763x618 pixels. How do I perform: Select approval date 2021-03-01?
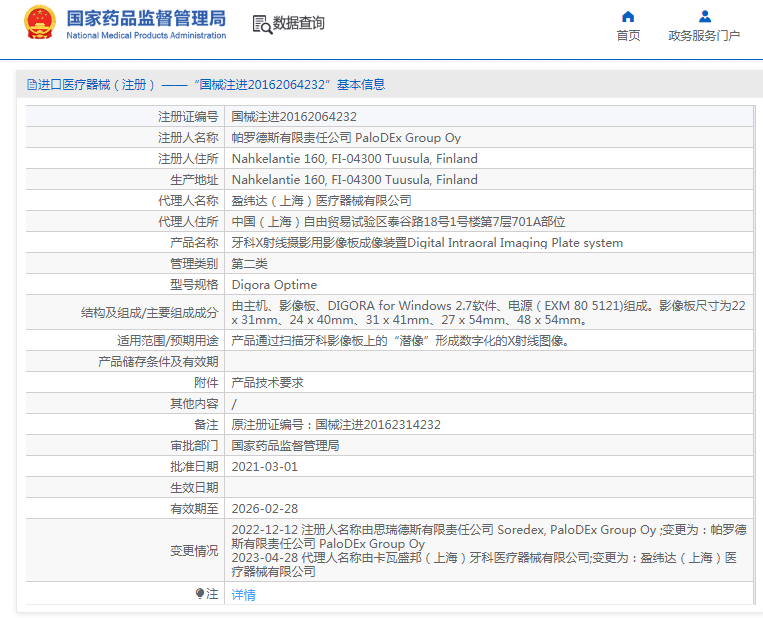265,467
